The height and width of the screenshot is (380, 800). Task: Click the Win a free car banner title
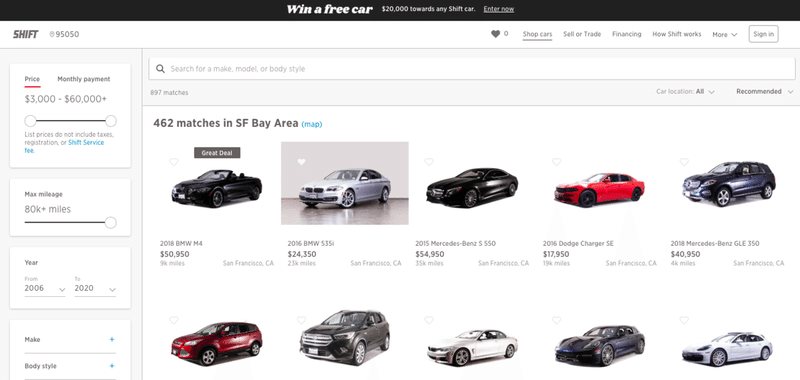[x=329, y=9]
